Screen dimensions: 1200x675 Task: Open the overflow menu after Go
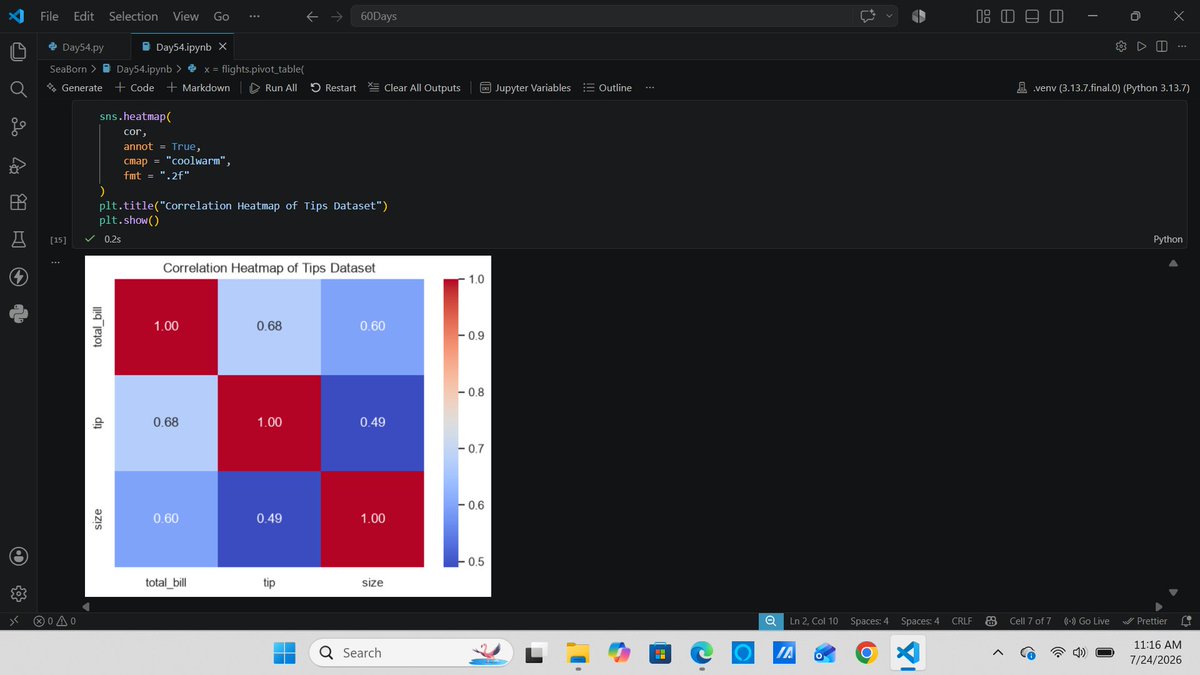(x=254, y=16)
